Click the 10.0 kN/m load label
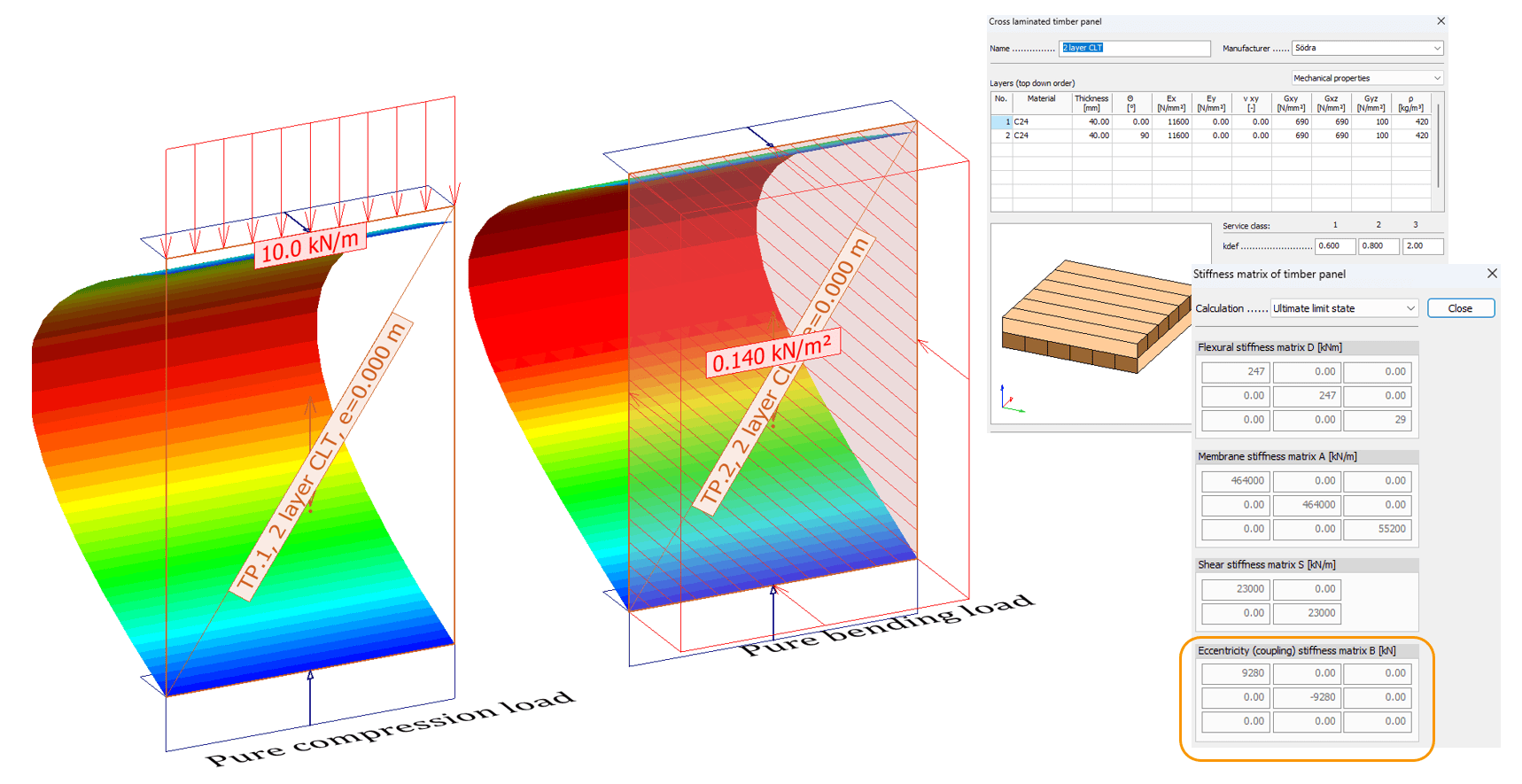This screenshot has width=1522, height=784. [x=310, y=245]
